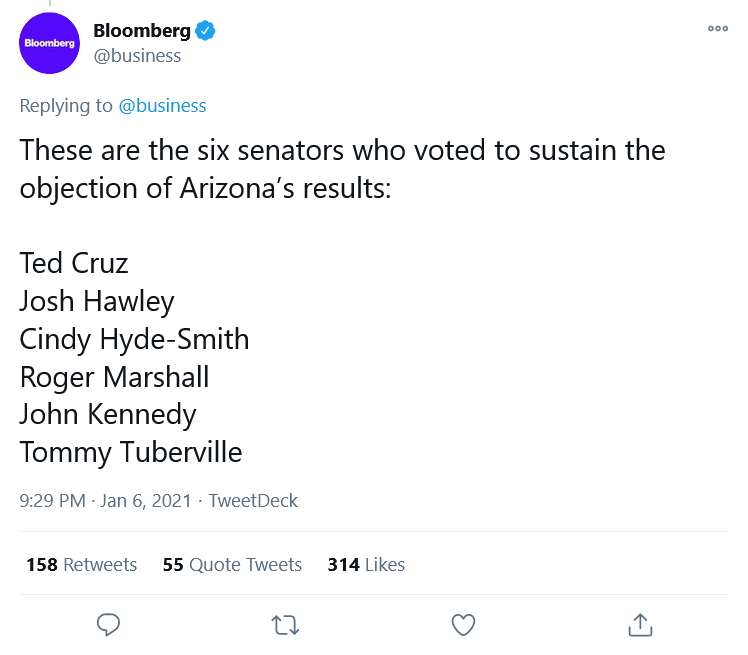Click the tweet's opening sentence text

(342, 169)
